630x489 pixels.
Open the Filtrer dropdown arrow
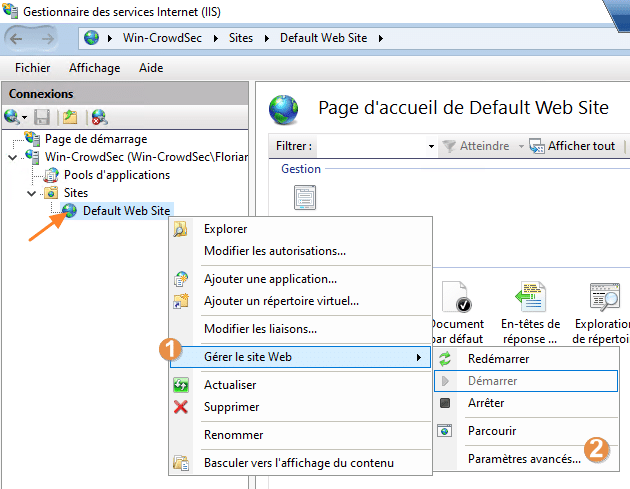(x=431, y=147)
